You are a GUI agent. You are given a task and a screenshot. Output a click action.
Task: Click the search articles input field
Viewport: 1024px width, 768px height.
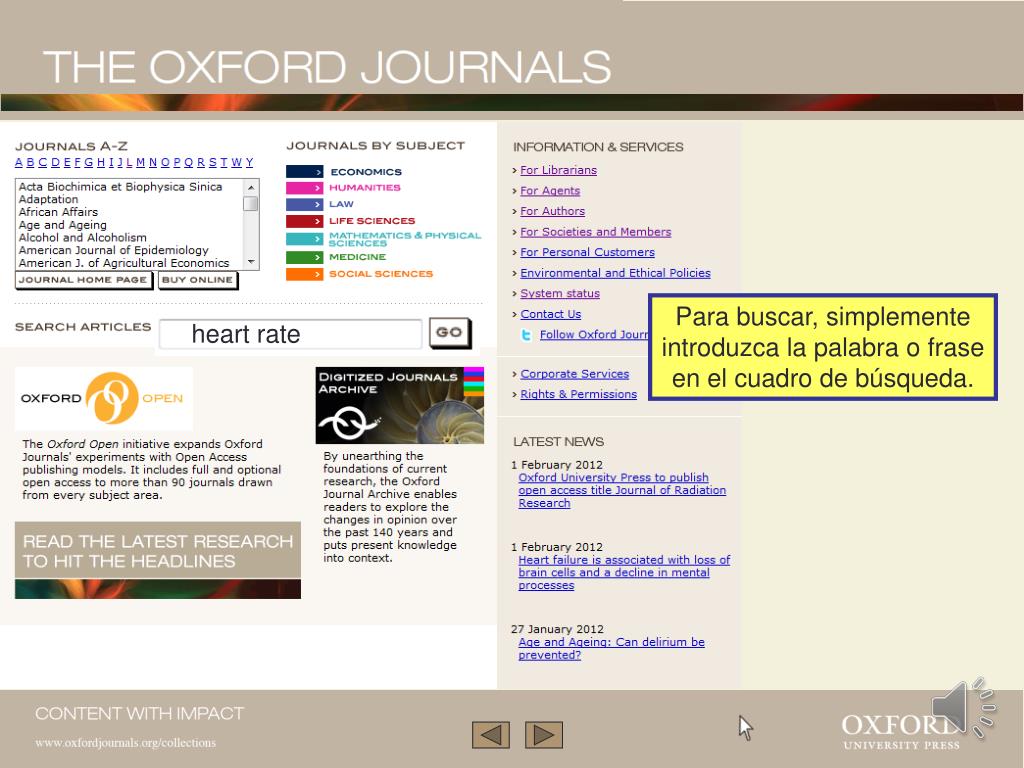[x=291, y=334]
